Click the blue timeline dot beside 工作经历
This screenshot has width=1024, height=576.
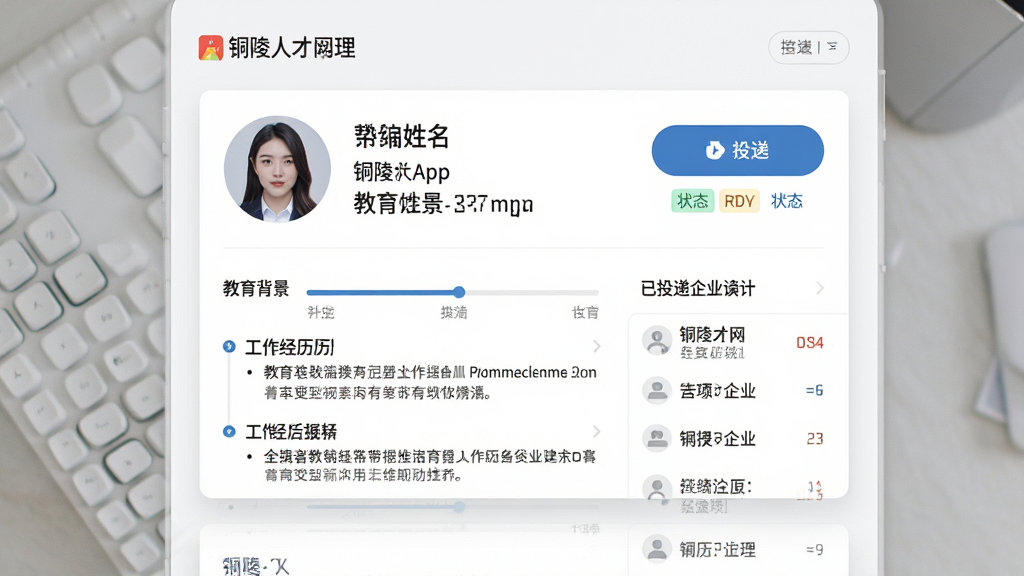tap(229, 346)
